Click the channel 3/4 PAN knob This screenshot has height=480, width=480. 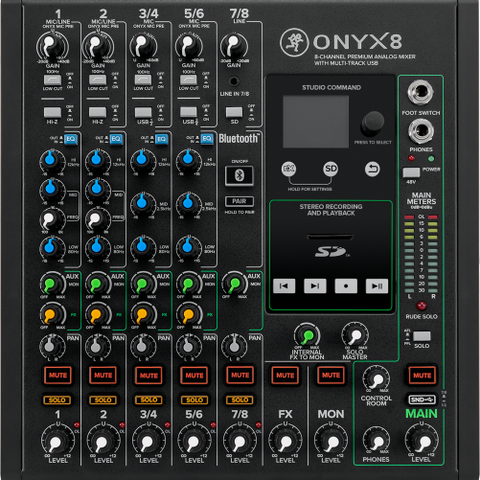click(143, 347)
